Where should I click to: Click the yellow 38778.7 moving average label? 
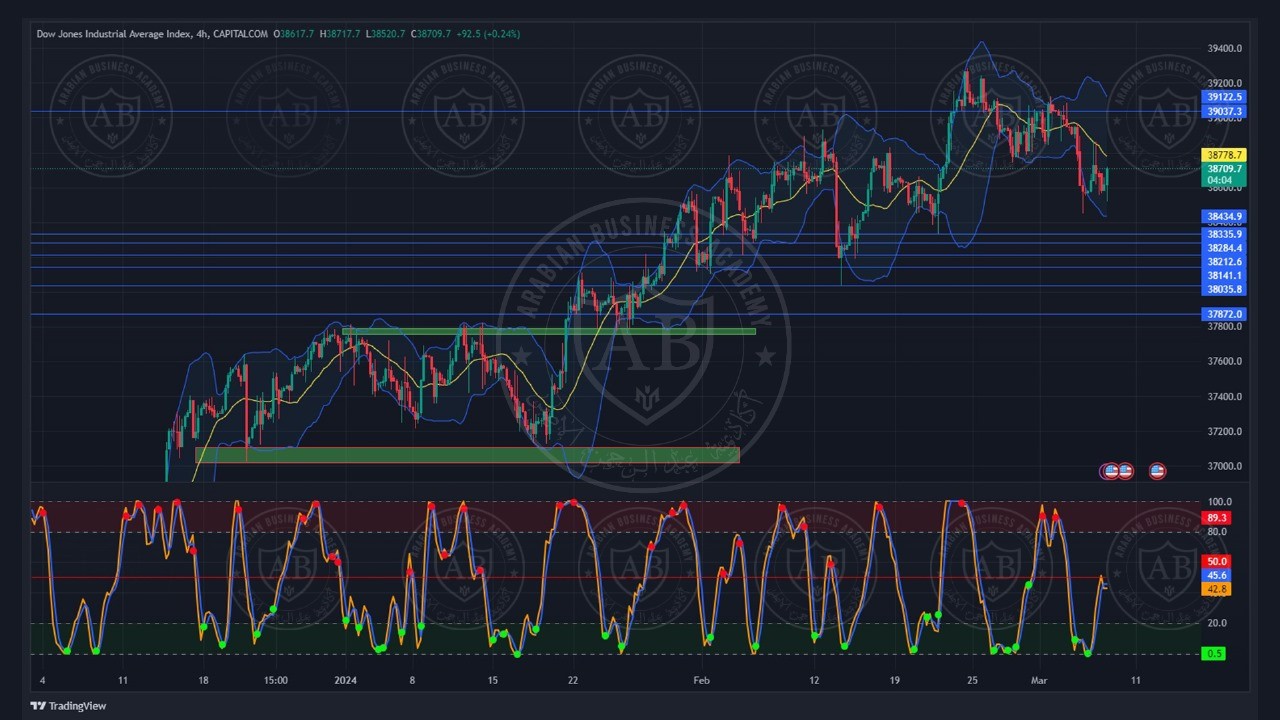point(1224,155)
